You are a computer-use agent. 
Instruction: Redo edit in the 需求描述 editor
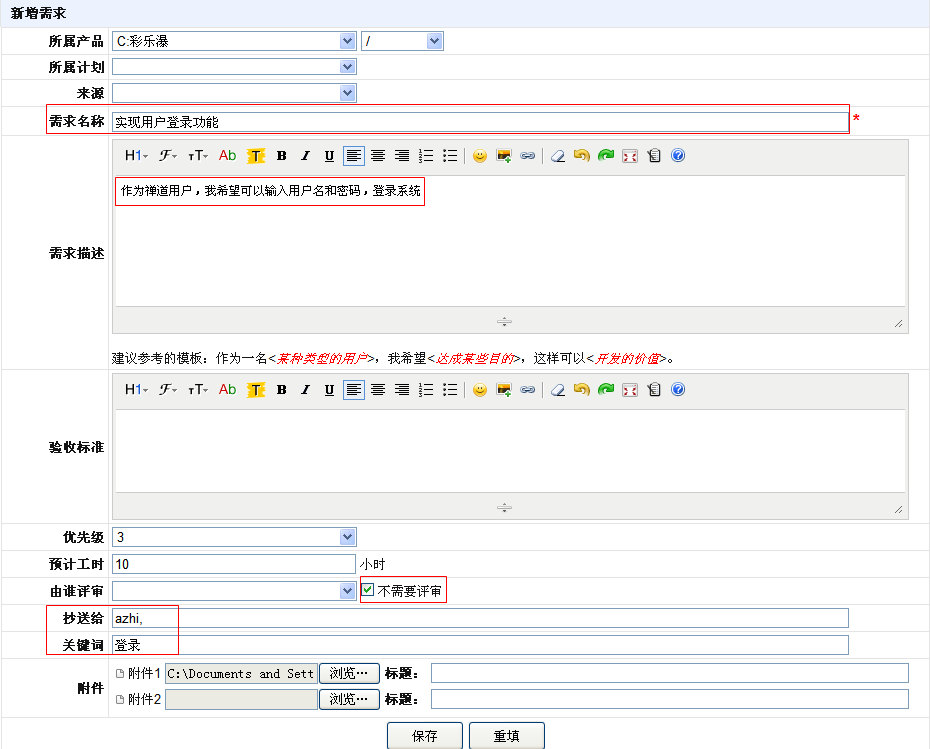[606, 156]
